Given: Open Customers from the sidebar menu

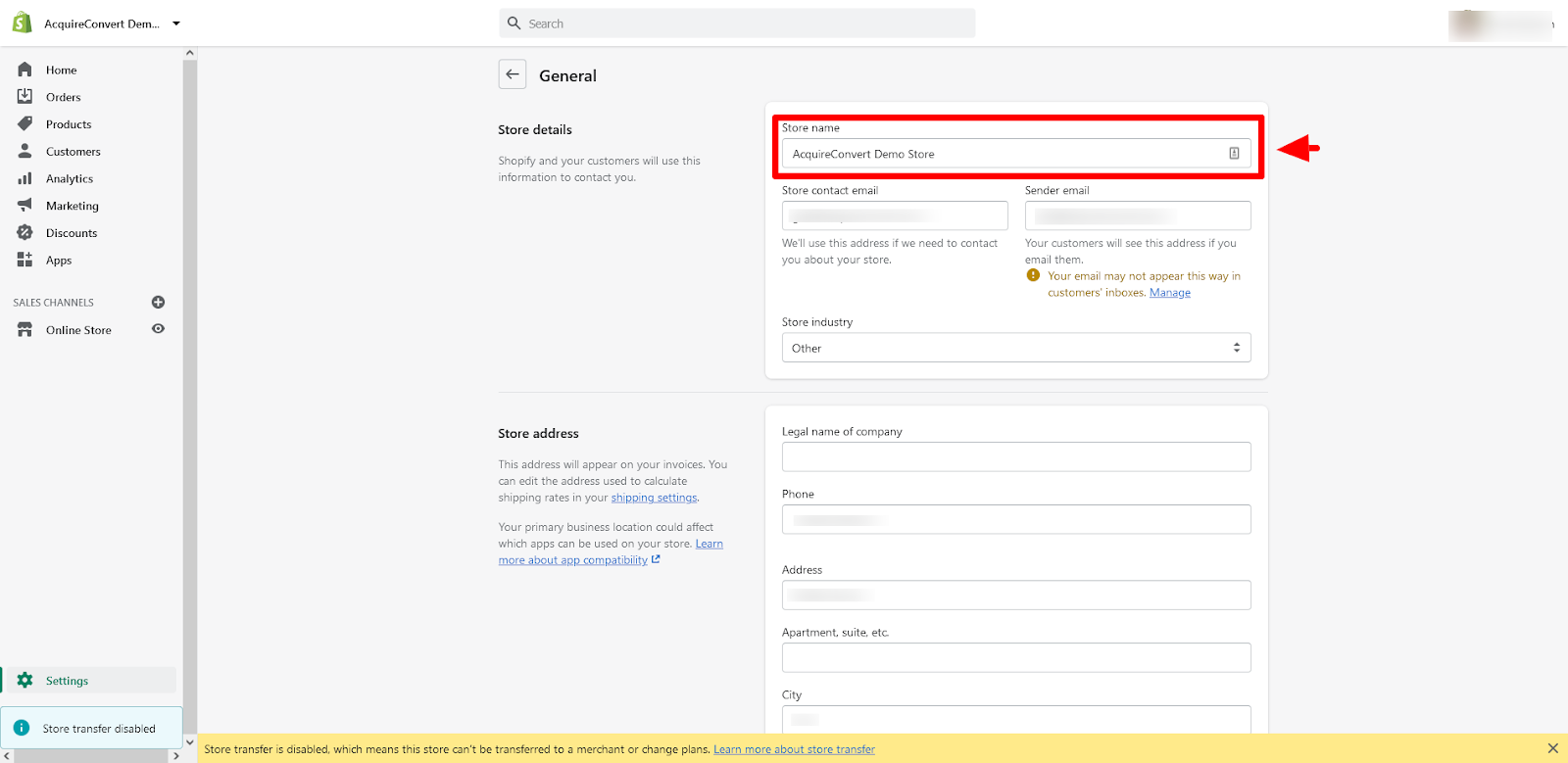Looking at the screenshot, I should pyautogui.click(x=73, y=152).
